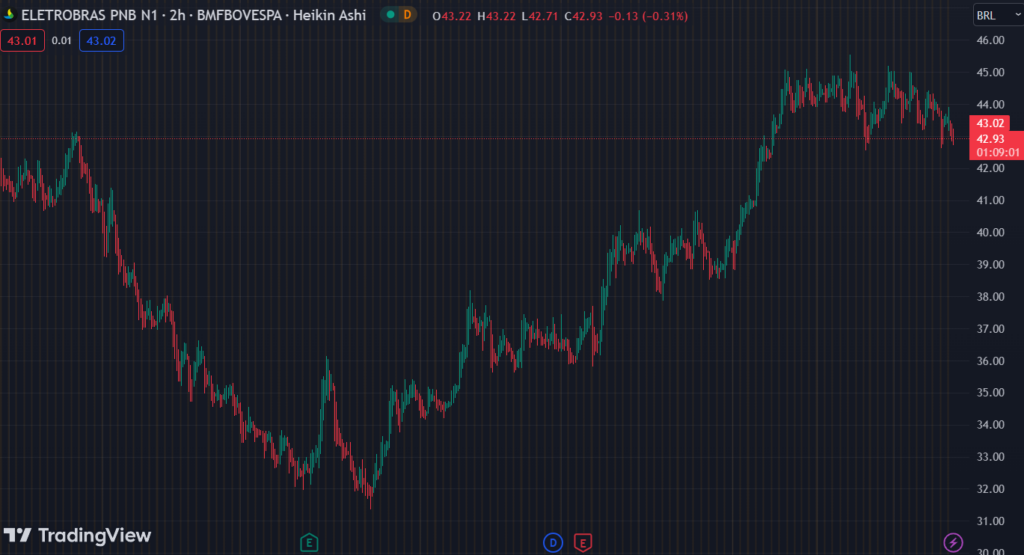Click the 35.00 price axis label
The width and height of the screenshot is (1024, 555).
pos(990,392)
